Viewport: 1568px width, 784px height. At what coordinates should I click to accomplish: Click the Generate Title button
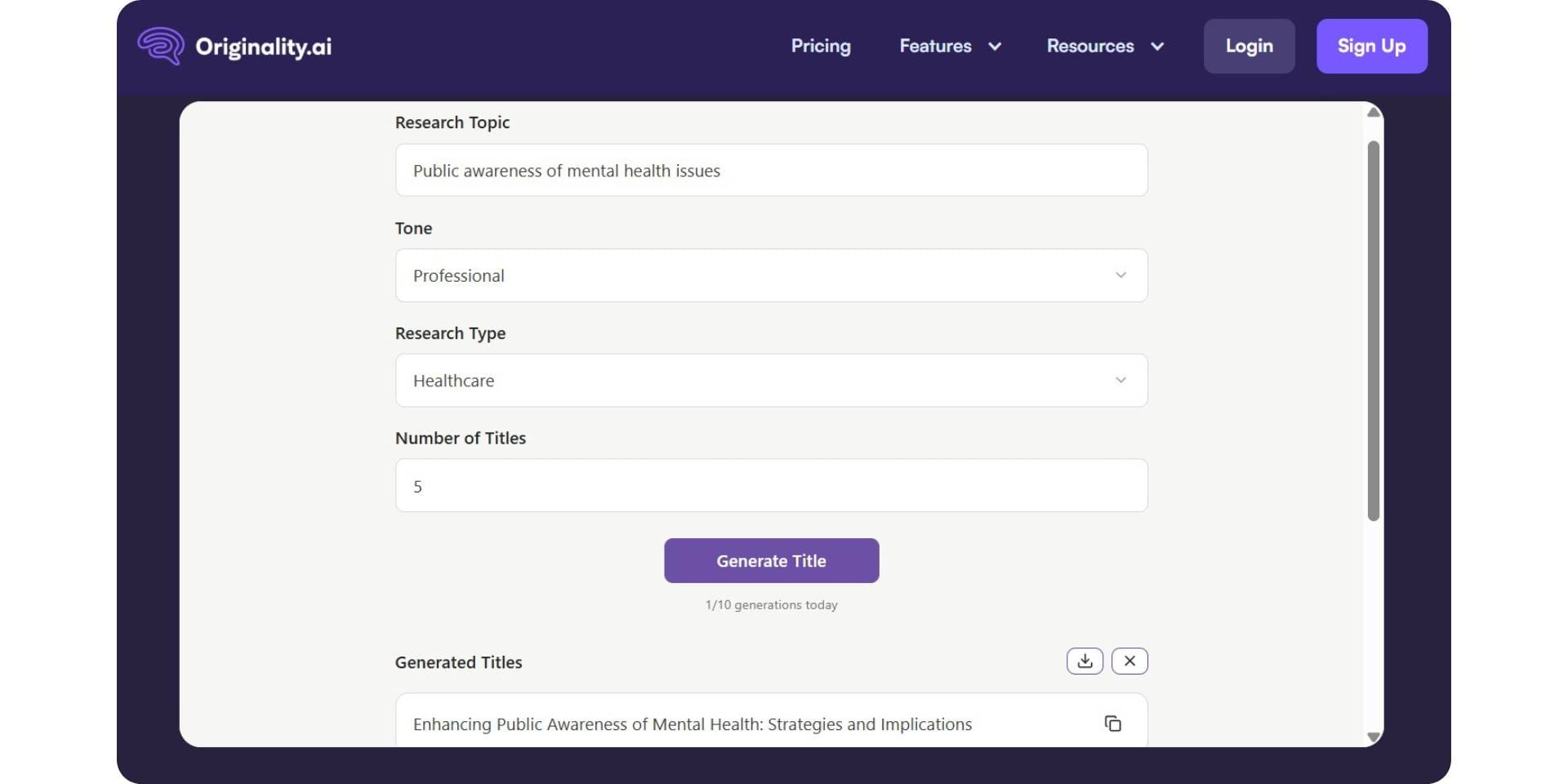[x=771, y=560]
